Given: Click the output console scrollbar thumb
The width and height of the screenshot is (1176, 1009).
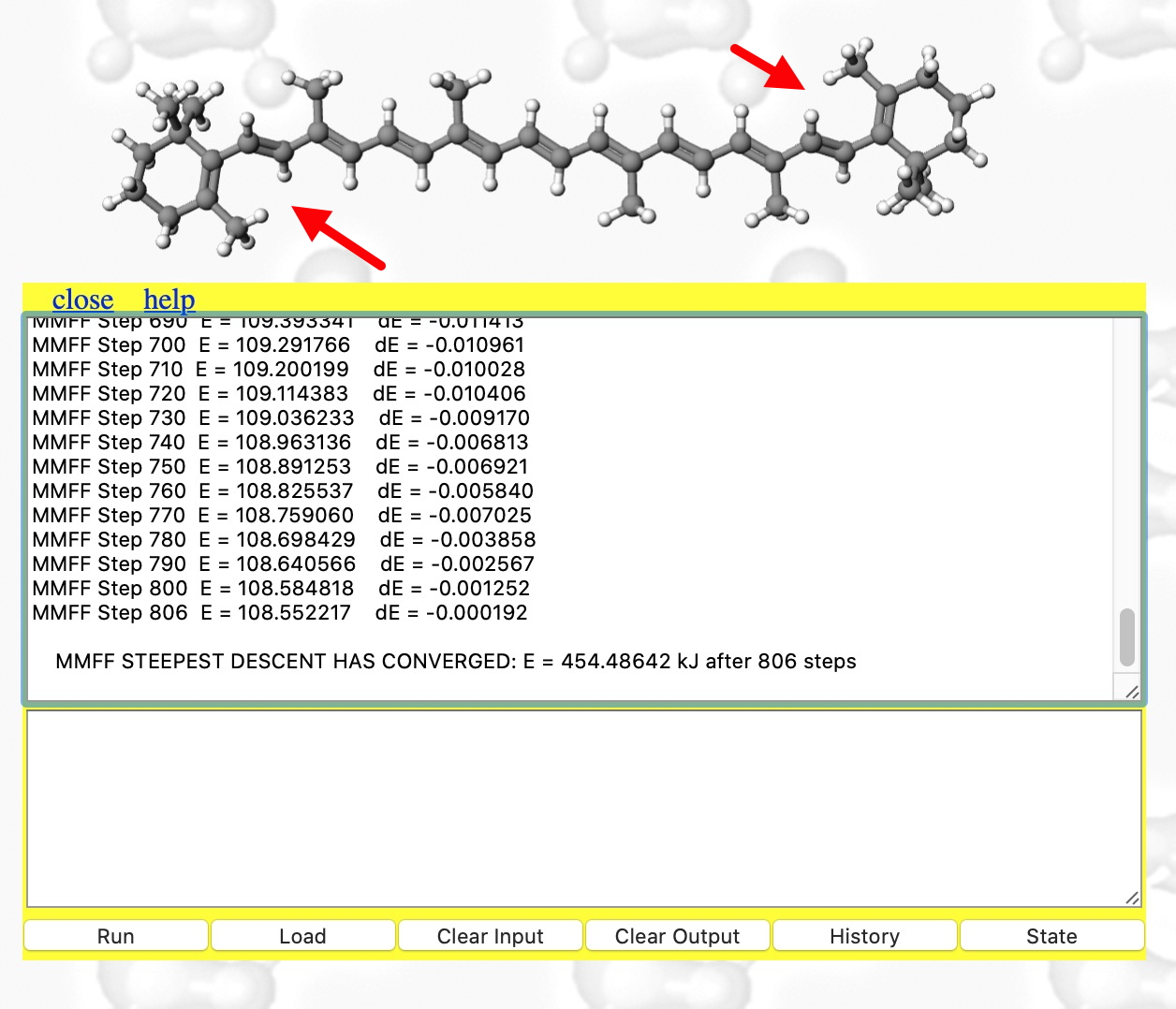Looking at the screenshot, I should pos(1127,636).
